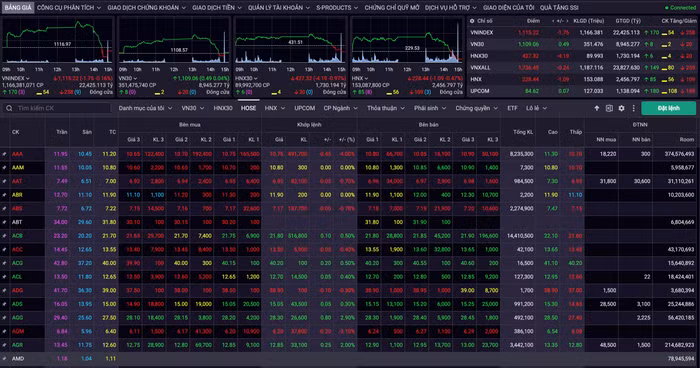Image resolution: width=700 pixels, height=368 pixels.
Task: Pin the AMD stock row
Action: coord(4,358)
